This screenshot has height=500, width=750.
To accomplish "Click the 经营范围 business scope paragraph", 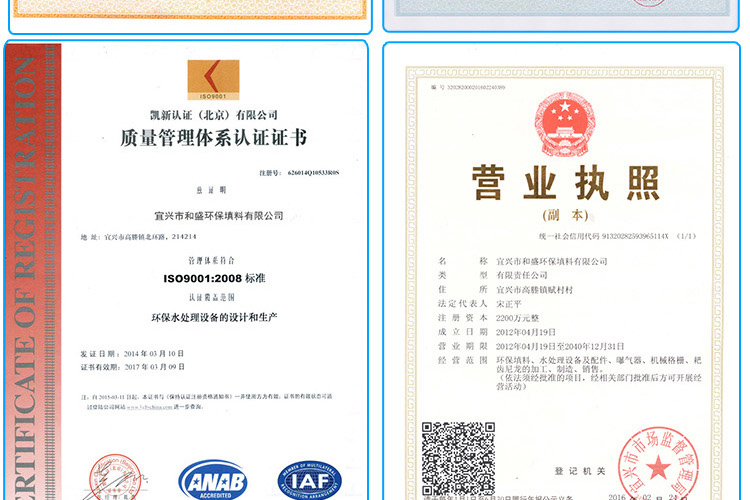I will [x=599, y=373].
